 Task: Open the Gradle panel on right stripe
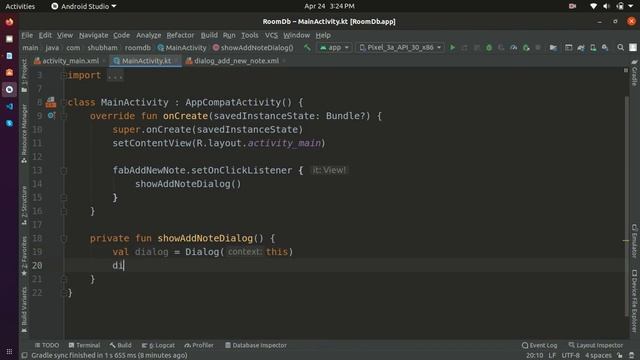coord(634,73)
